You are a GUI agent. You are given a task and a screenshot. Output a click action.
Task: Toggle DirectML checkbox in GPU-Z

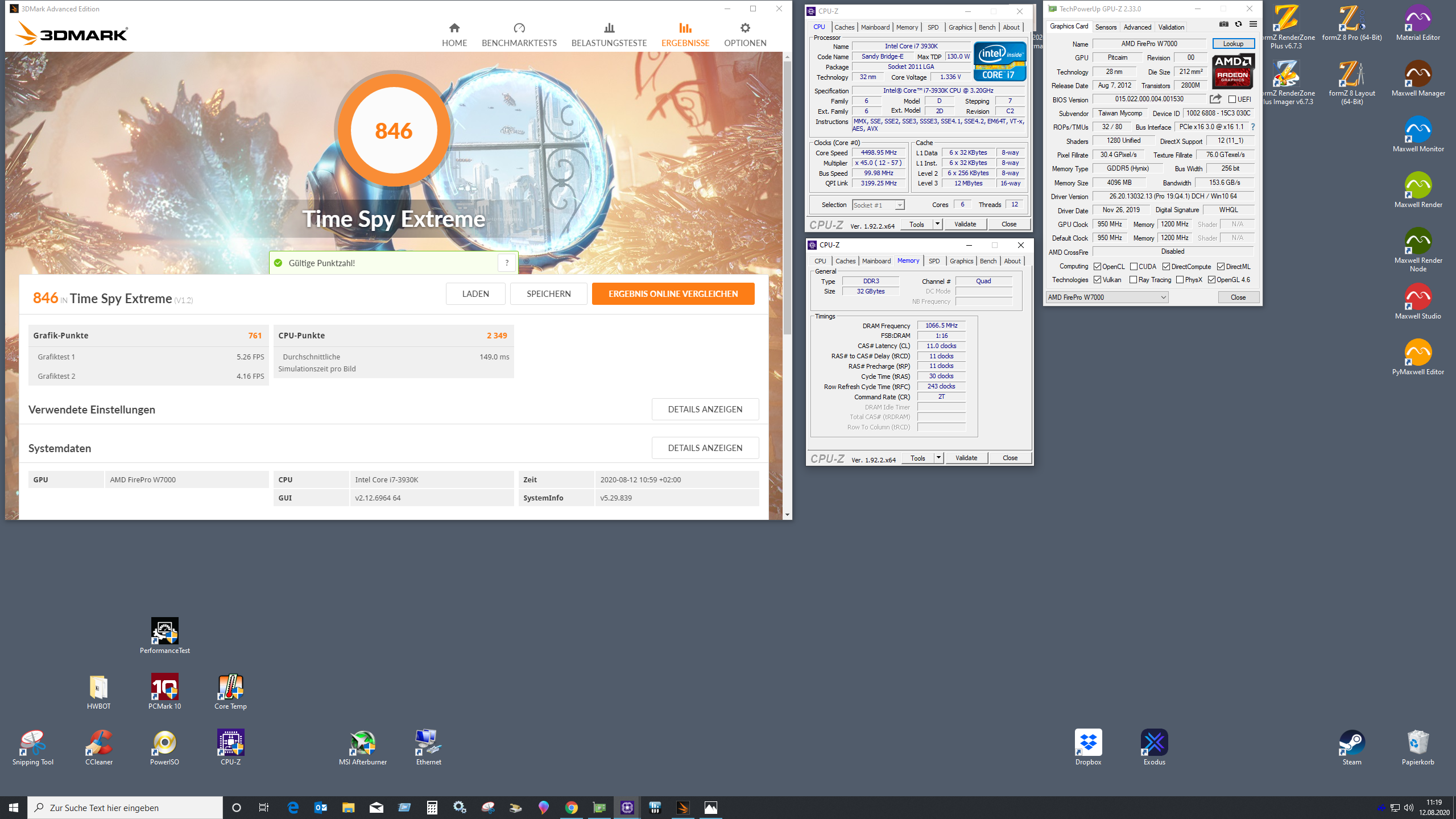point(1221,267)
